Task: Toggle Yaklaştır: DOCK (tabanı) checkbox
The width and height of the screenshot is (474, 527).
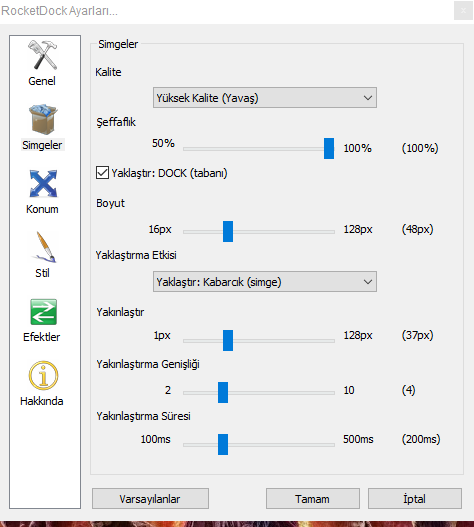Action: (x=102, y=173)
